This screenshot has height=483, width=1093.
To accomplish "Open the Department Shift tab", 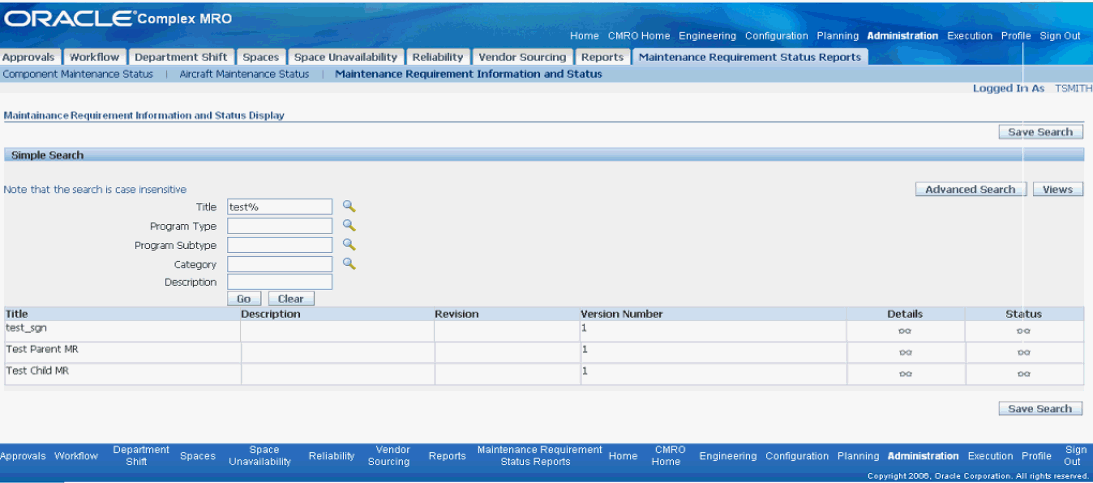I will coord(181,57).
